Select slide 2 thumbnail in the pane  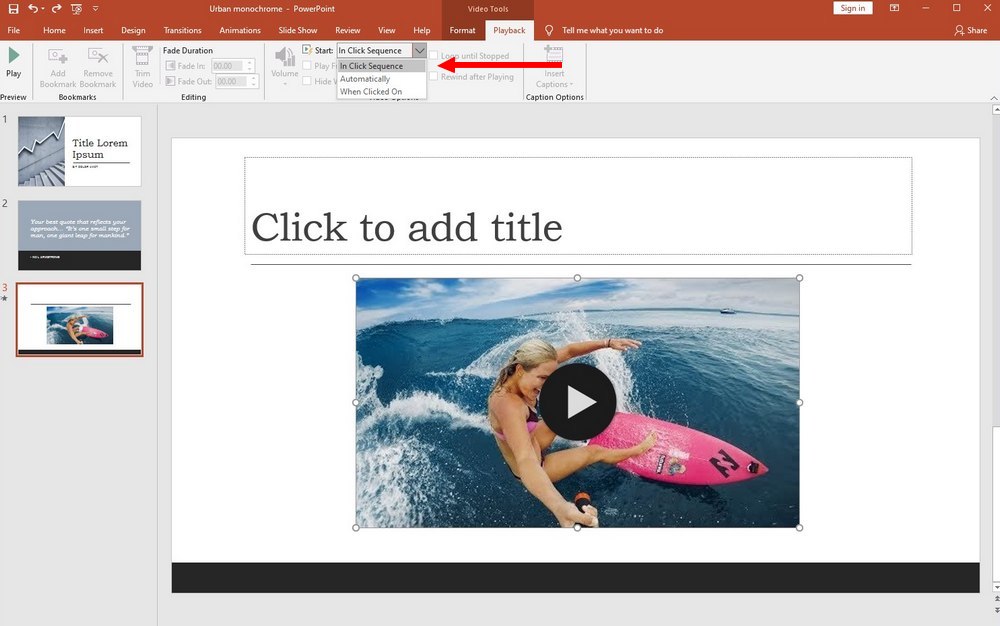tap(79, 233)
